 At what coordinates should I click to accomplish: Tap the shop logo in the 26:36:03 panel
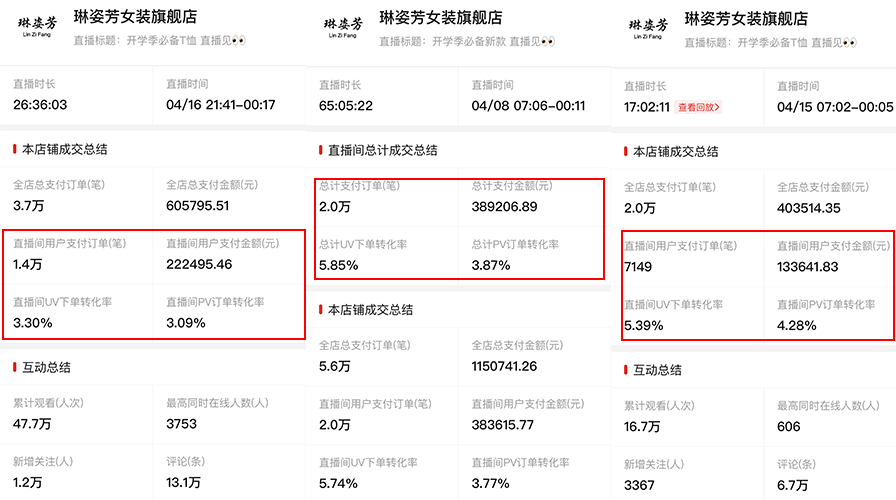pos(37,26)
